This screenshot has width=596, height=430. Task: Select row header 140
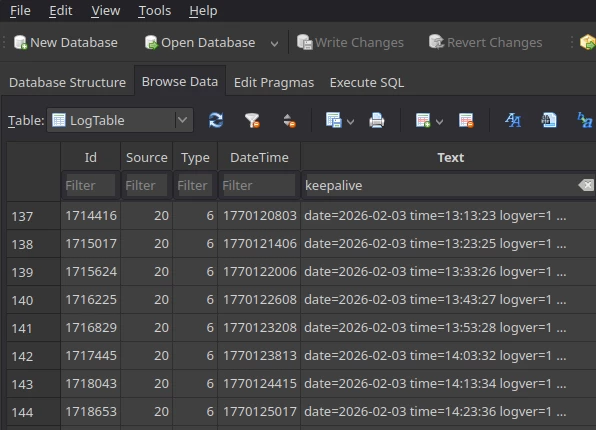tap(33, 300)
